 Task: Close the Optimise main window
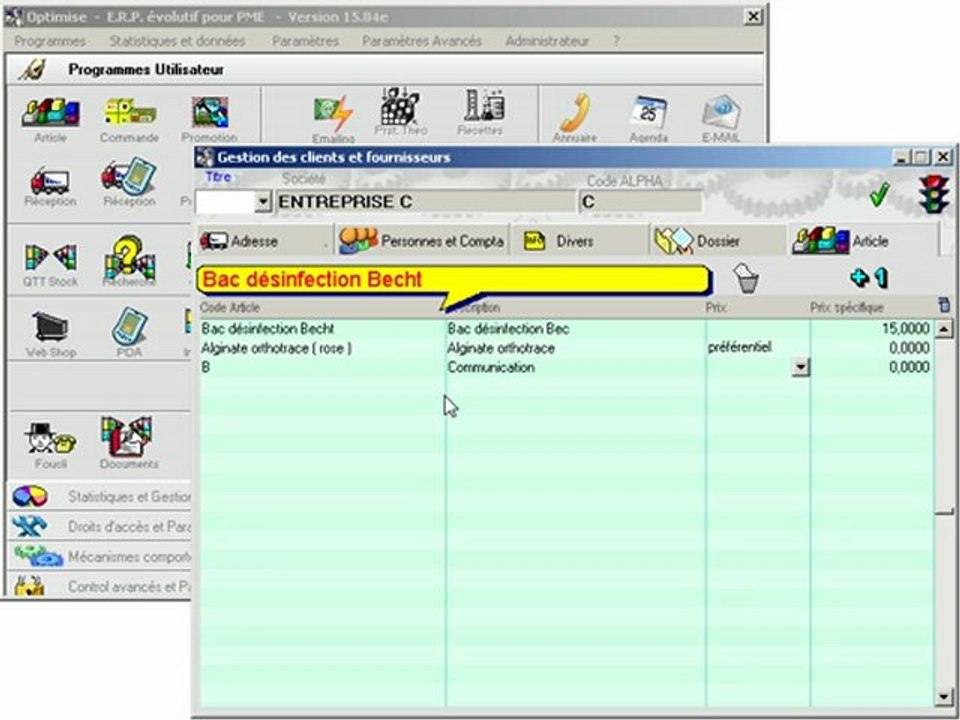point(753,17)
